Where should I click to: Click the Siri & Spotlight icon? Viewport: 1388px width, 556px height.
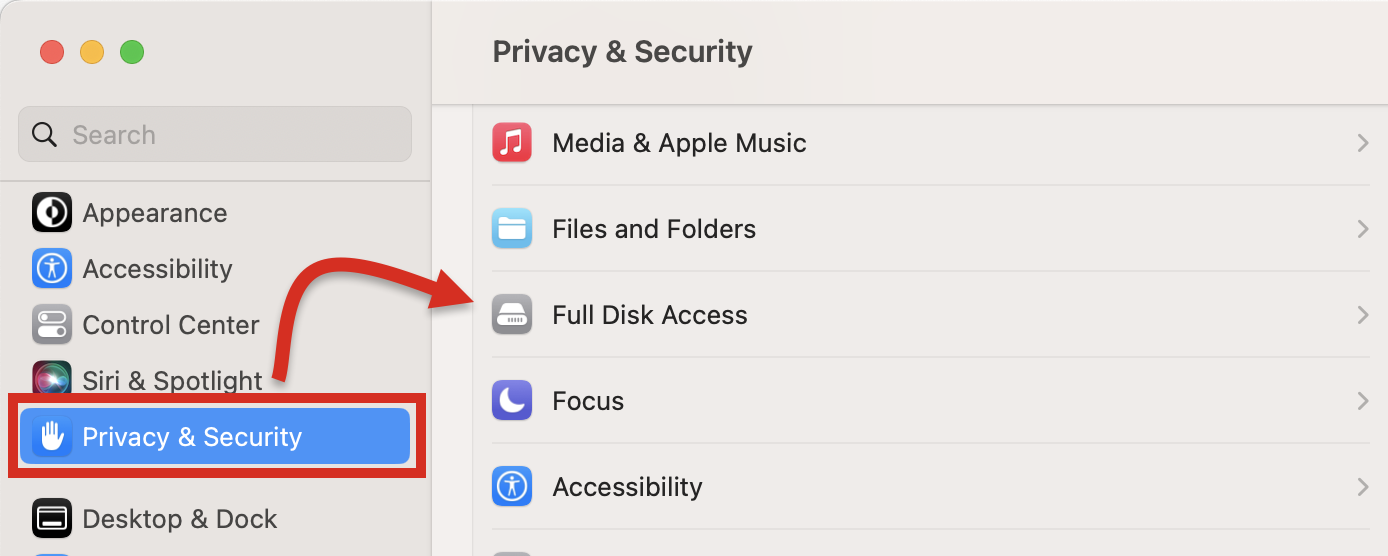[x=52, y=379]
